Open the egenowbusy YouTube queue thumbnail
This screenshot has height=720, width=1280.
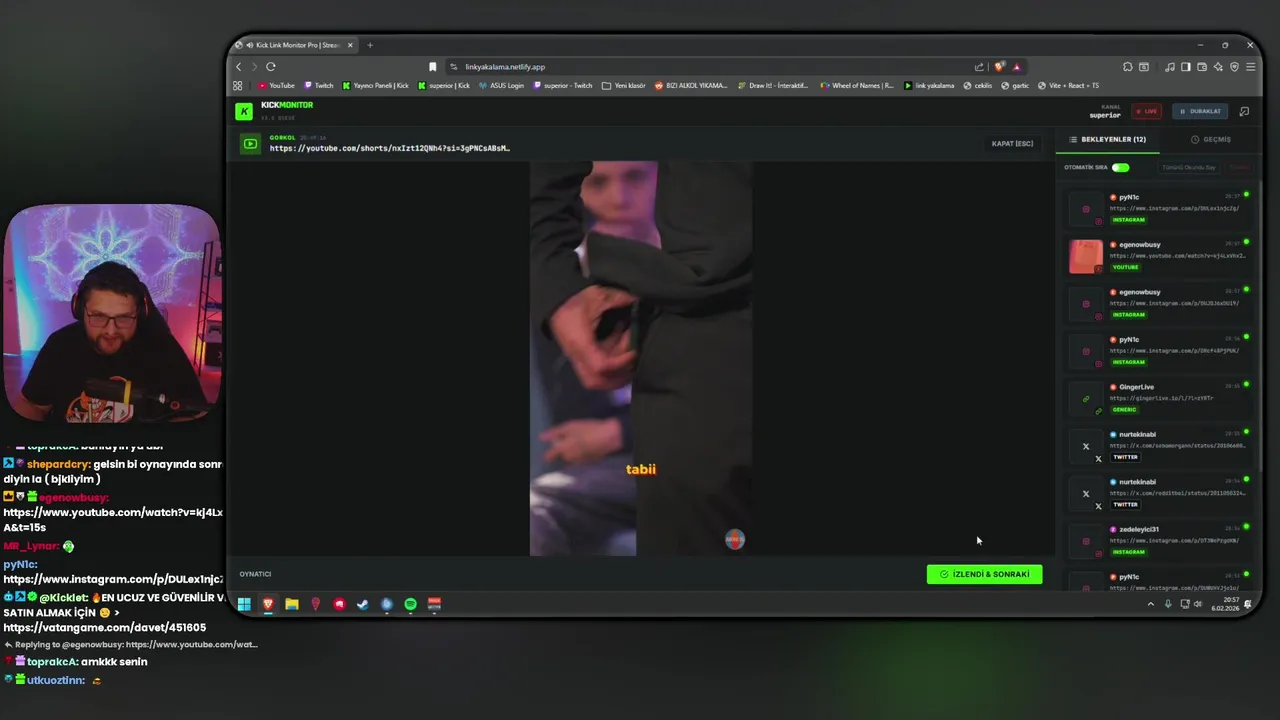tap(1085, 256)
